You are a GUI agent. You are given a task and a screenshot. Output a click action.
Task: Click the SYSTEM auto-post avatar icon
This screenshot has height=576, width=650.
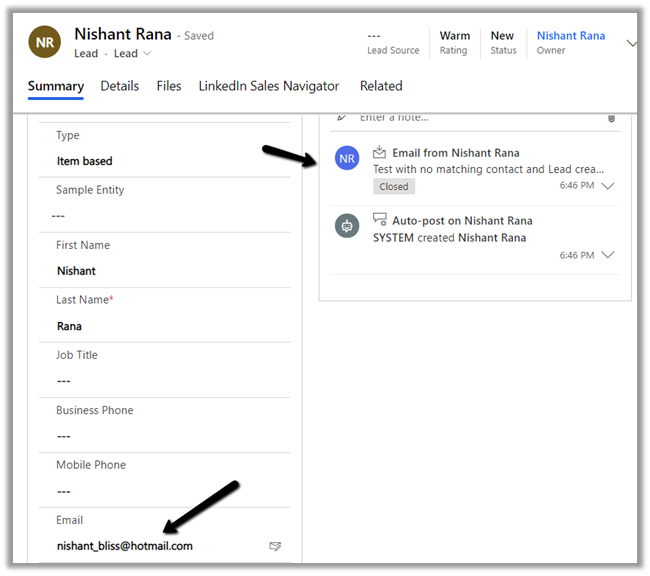[x=347, y=226]
